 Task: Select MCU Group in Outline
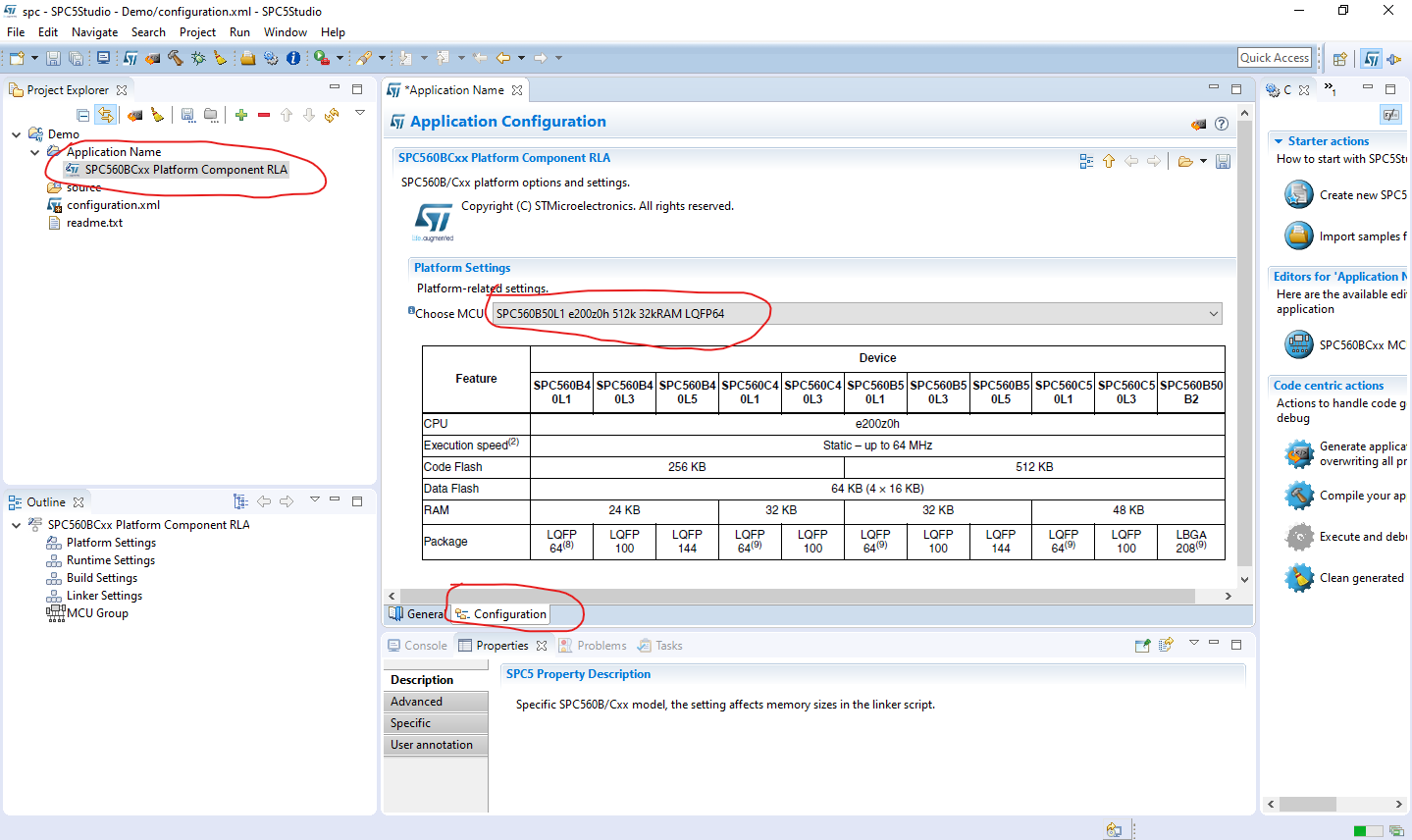[x=97, y=613]
